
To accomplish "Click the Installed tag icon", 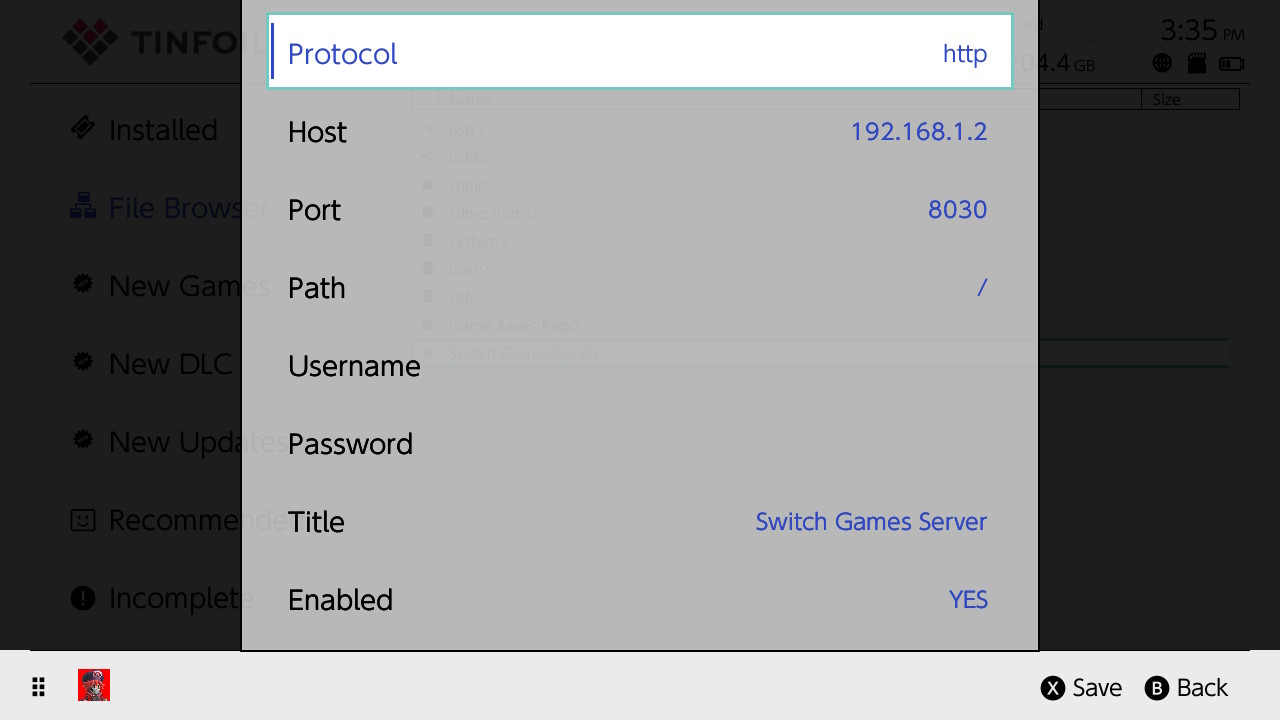I will 83,128.
